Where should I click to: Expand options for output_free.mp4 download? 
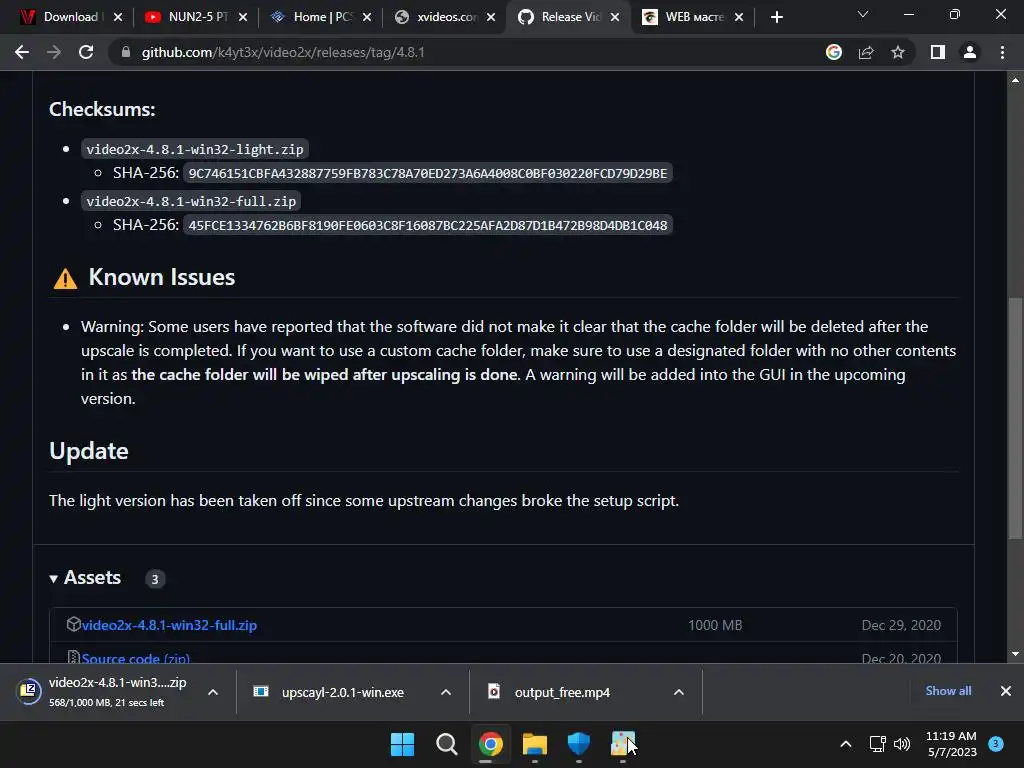tap(679, 692)
